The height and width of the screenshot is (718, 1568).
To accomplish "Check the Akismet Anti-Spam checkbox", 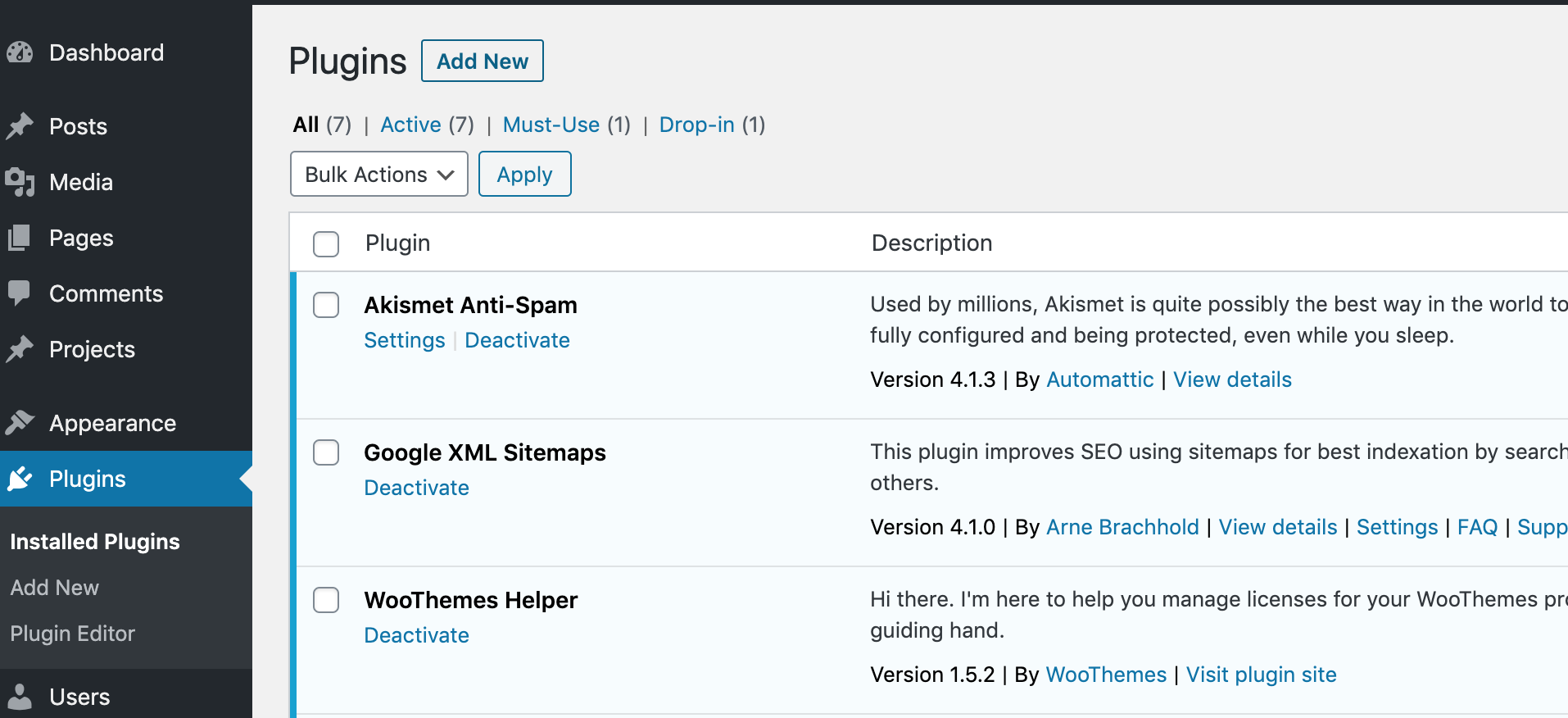I will [326, 305].
